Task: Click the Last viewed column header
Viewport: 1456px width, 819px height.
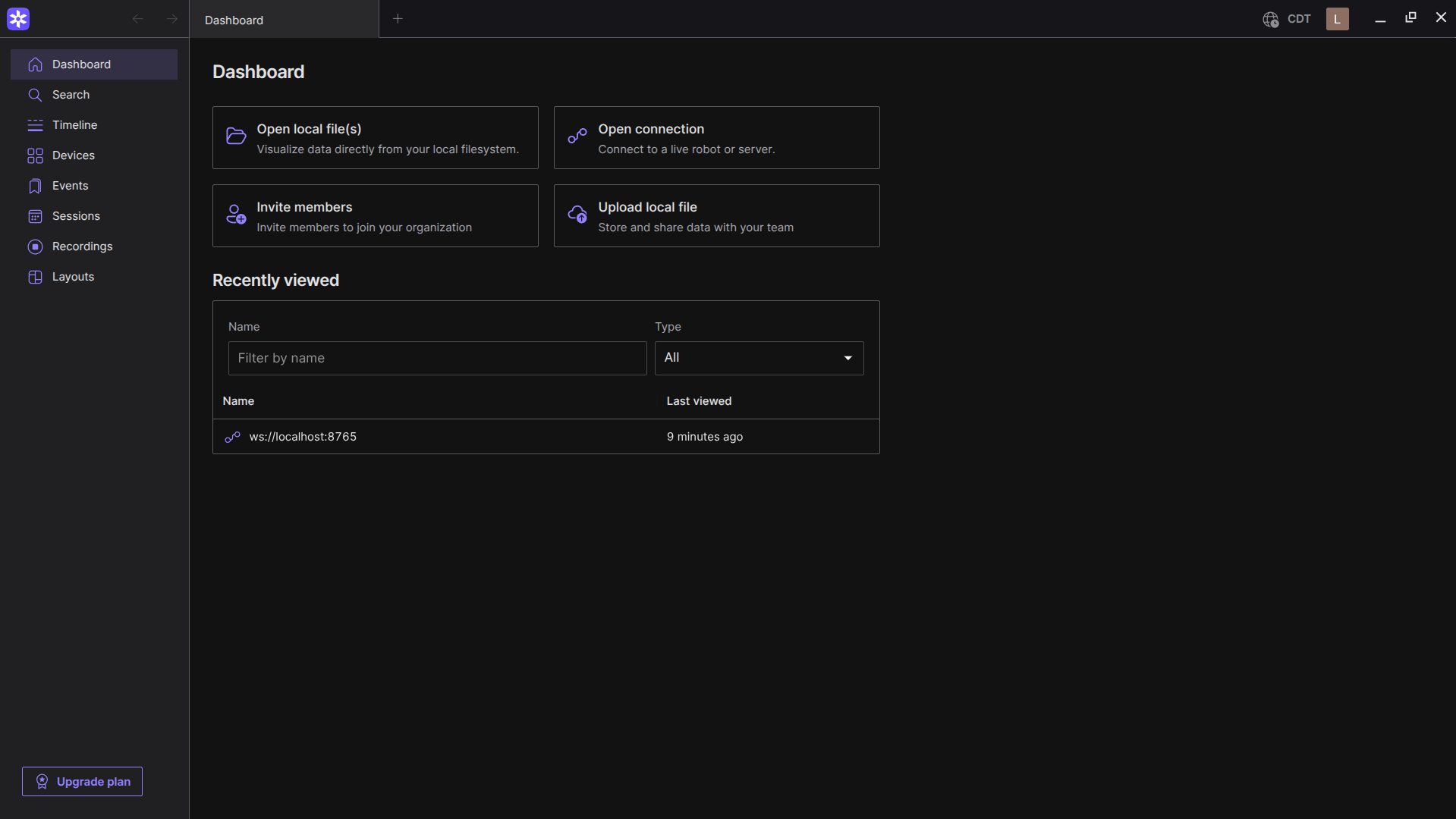Action: coord(699,401)
